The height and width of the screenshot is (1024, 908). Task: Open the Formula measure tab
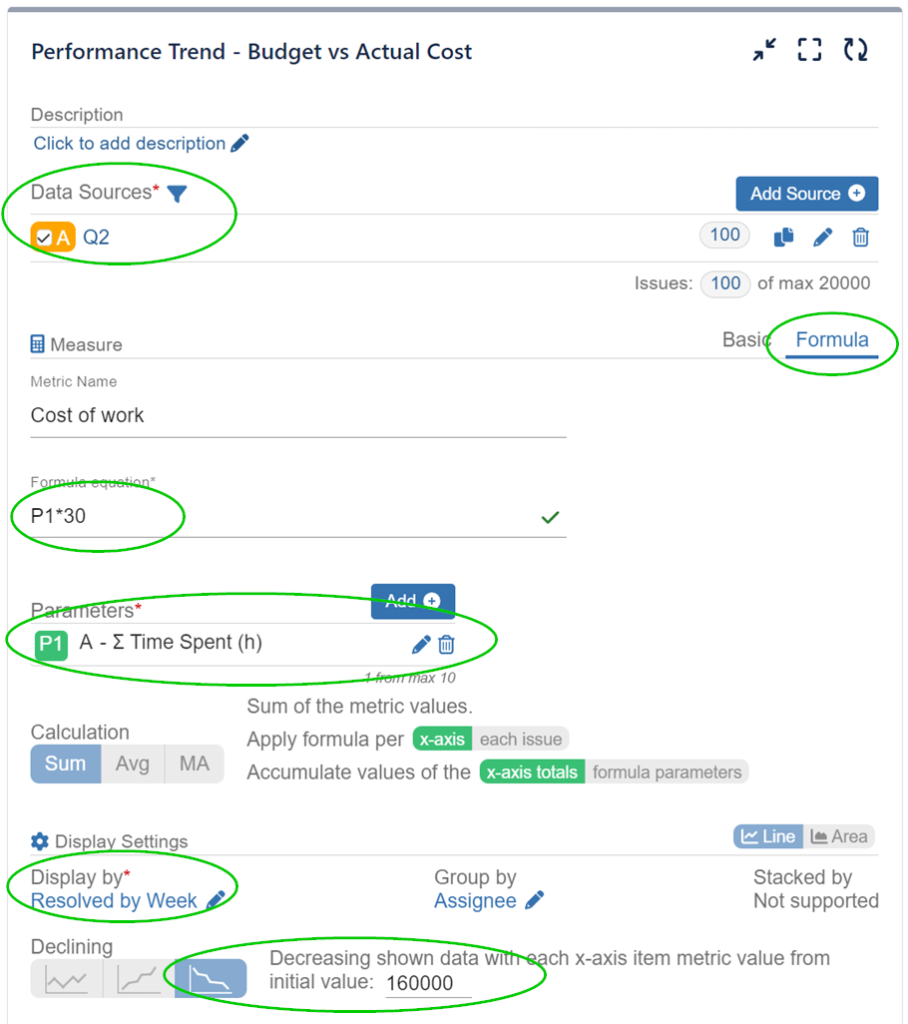click(x=832, y=340)
